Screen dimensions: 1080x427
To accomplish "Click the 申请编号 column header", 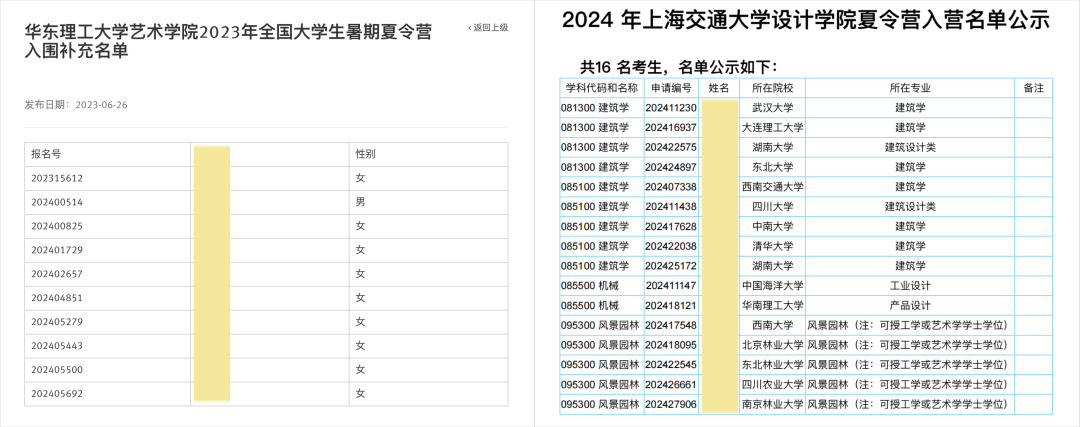I will 671,88.
